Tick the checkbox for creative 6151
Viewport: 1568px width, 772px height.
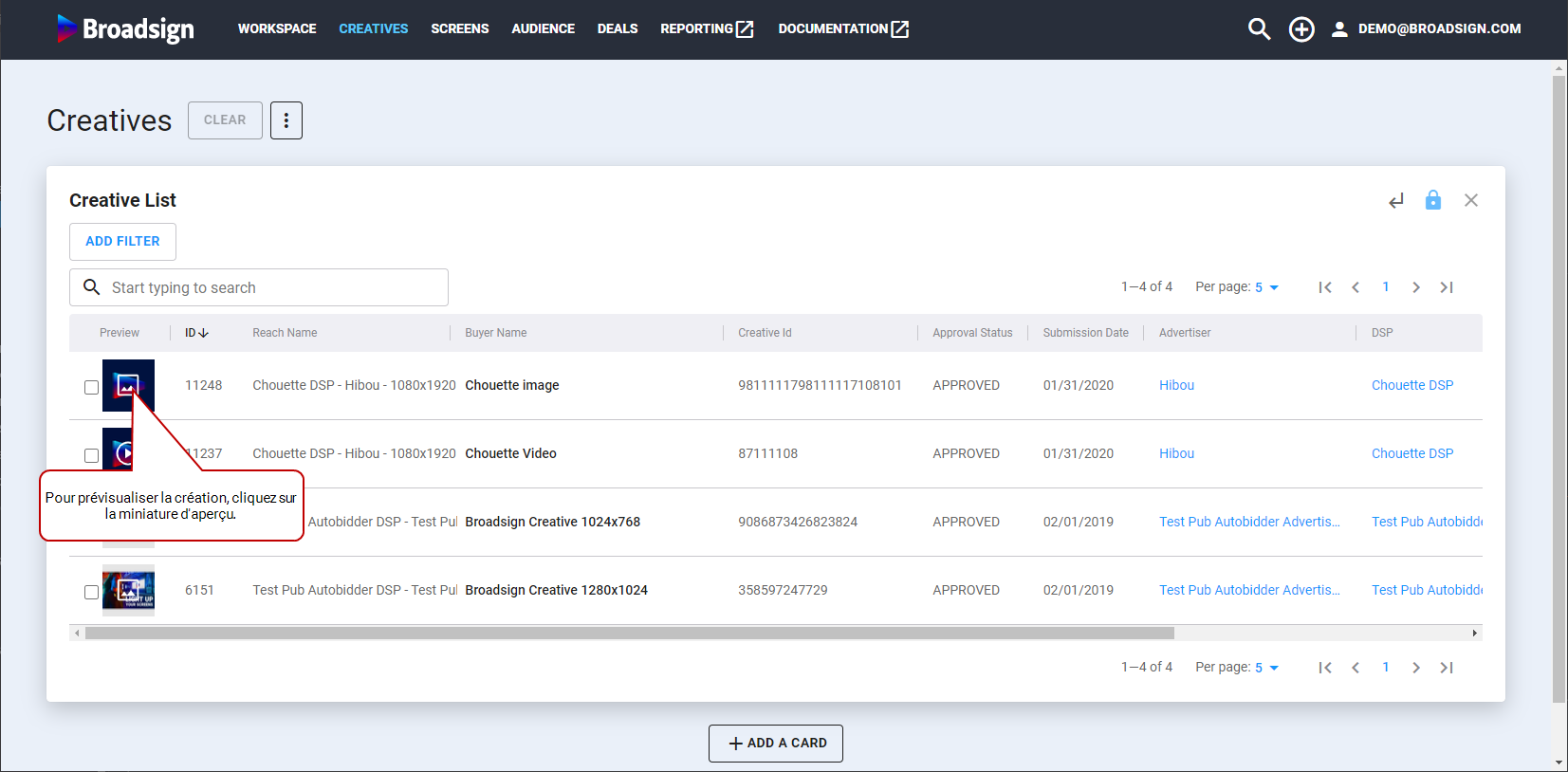[x=91, y=592]
